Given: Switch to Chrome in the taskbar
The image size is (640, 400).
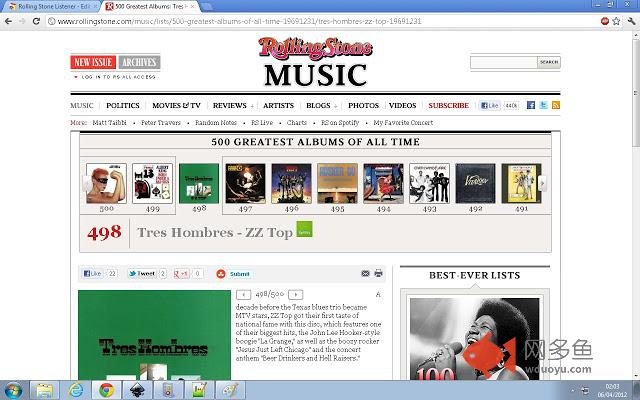Looking at the screenshot, I should point(106,391).
